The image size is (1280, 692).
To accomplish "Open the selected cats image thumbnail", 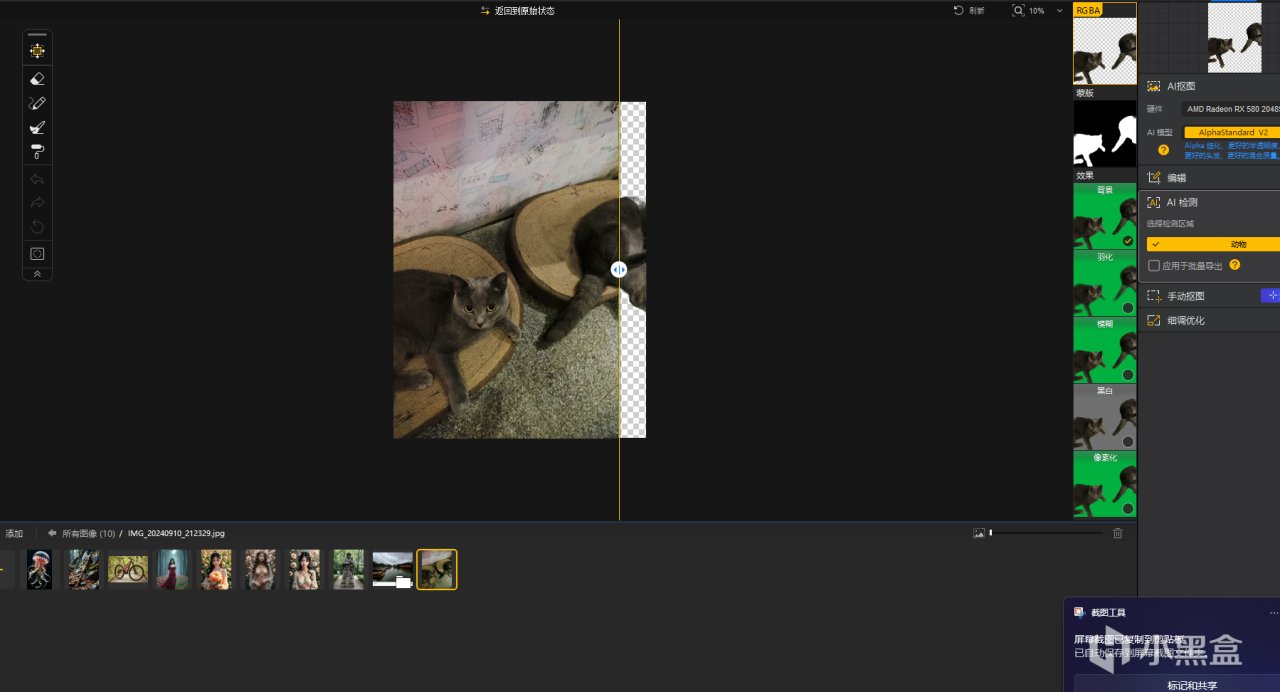I will (x=437, y=569).
